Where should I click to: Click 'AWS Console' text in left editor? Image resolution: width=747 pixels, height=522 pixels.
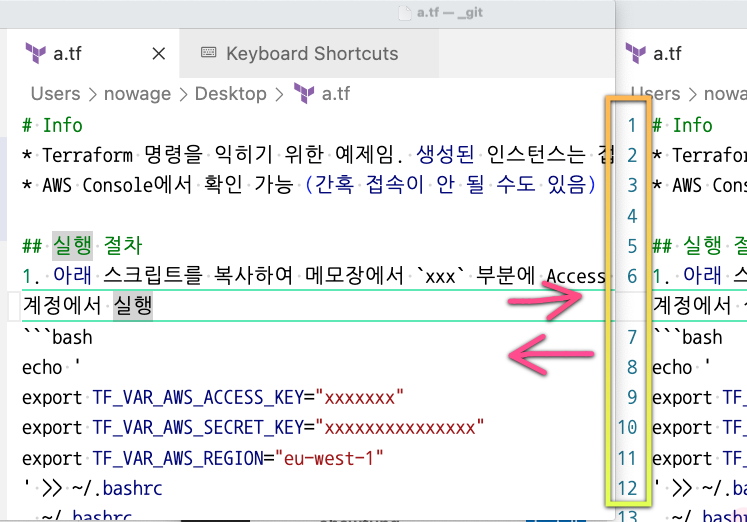click(97, 185)
